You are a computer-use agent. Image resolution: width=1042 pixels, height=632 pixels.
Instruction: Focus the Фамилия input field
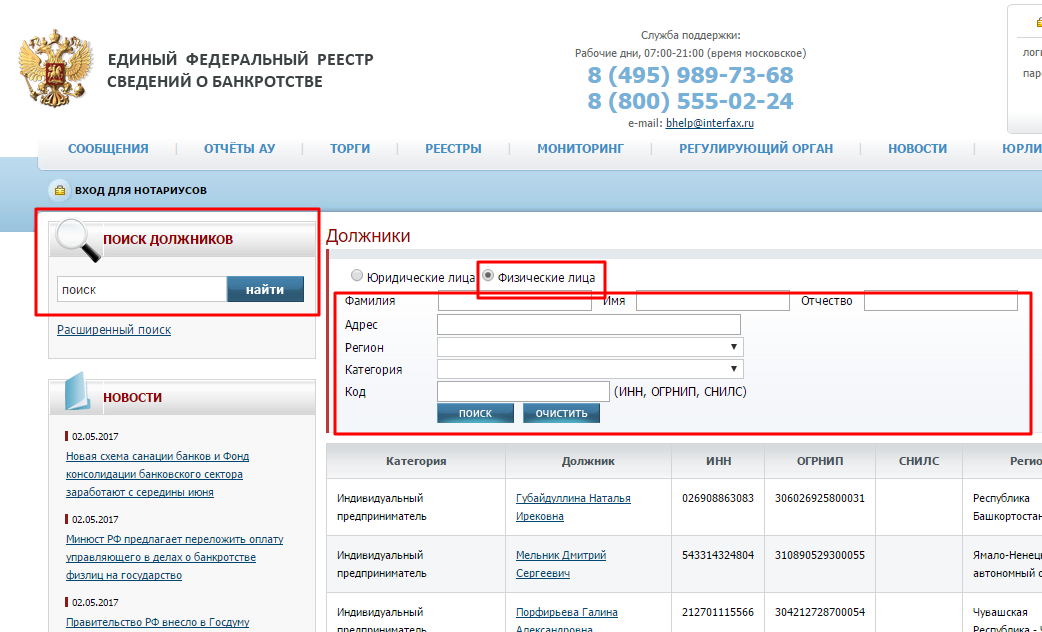click(514, 301)
